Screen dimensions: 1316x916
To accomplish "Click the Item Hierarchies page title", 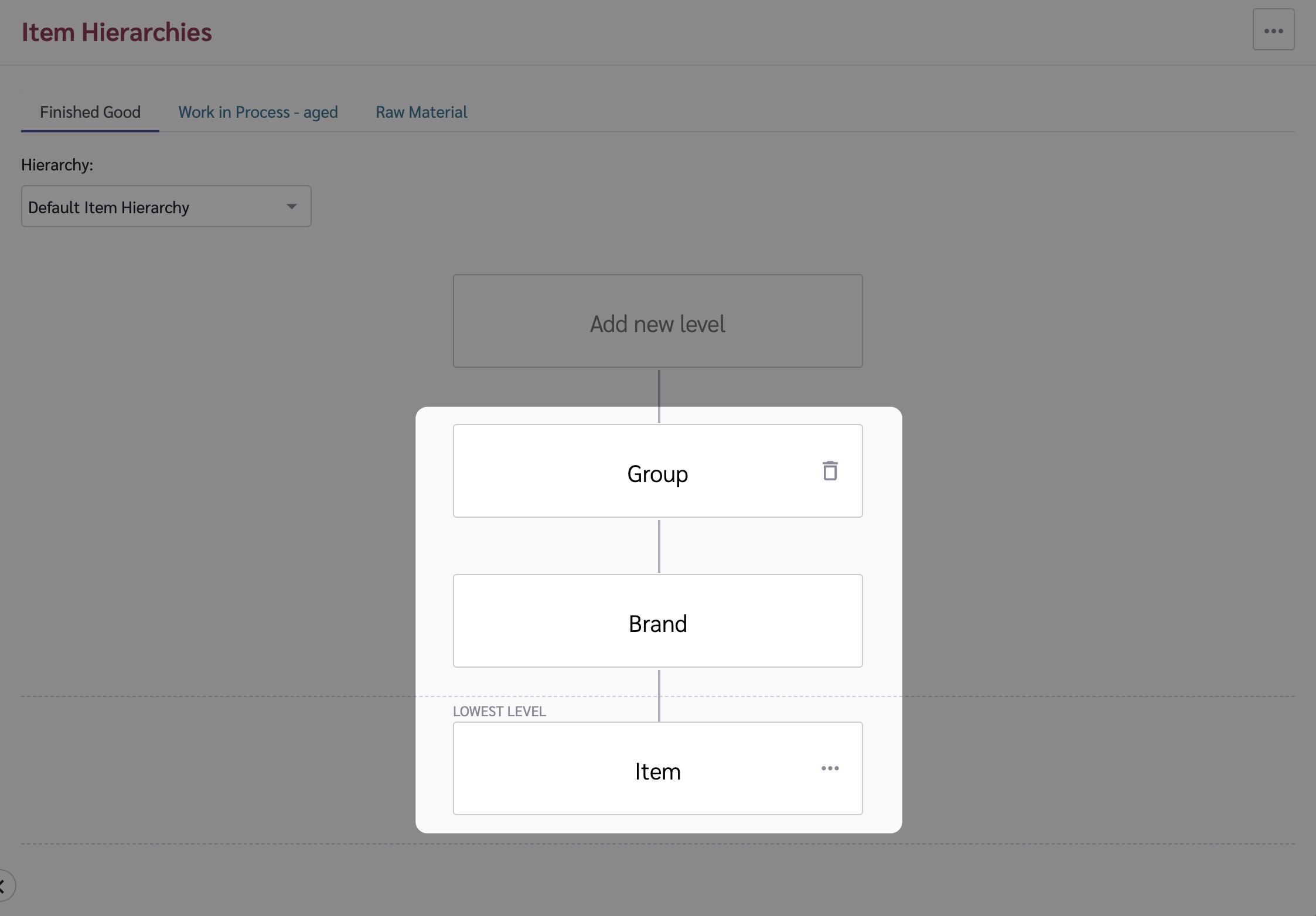I will [117, 32].
